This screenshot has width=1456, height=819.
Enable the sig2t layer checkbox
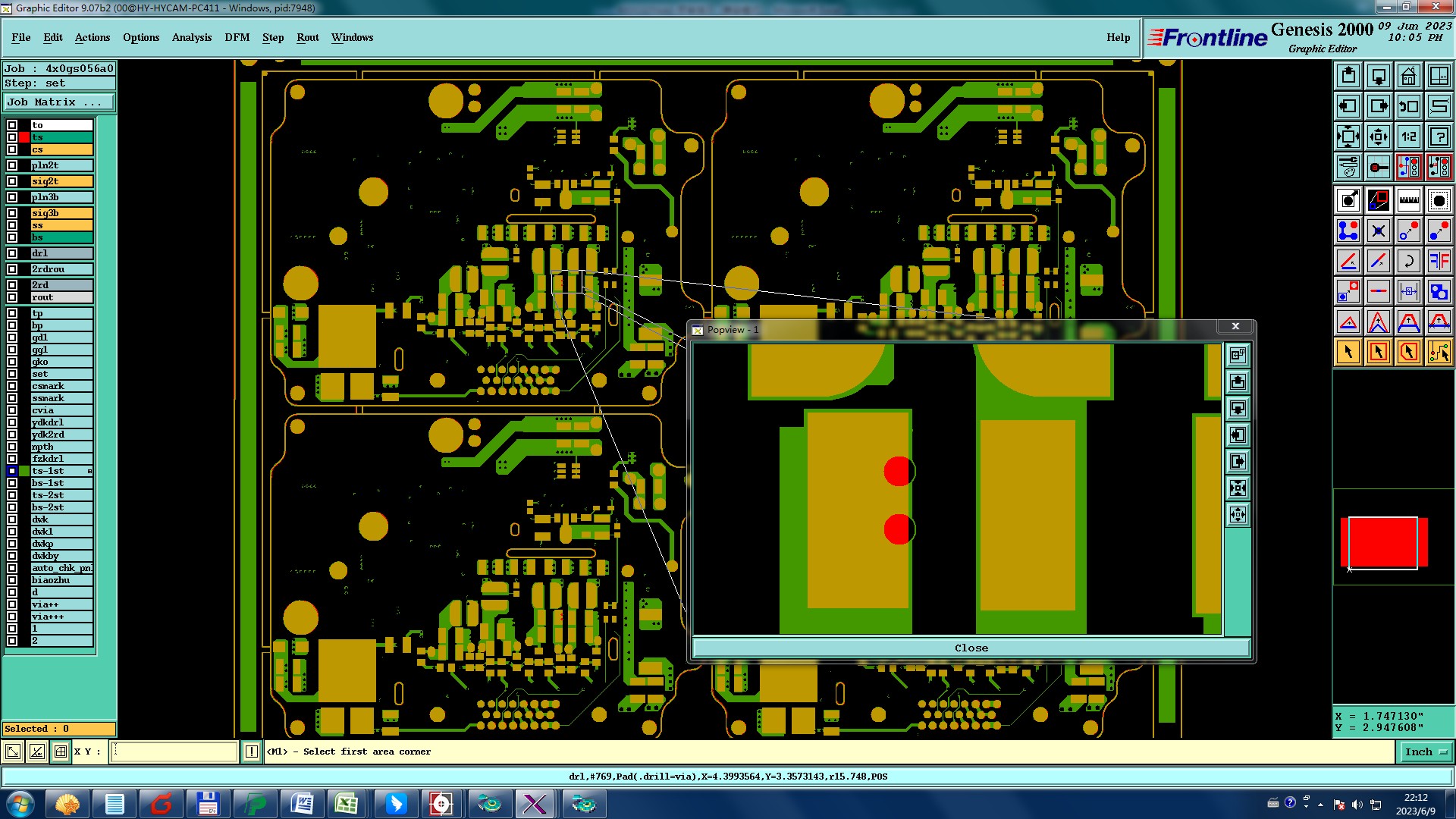(12, 181)
